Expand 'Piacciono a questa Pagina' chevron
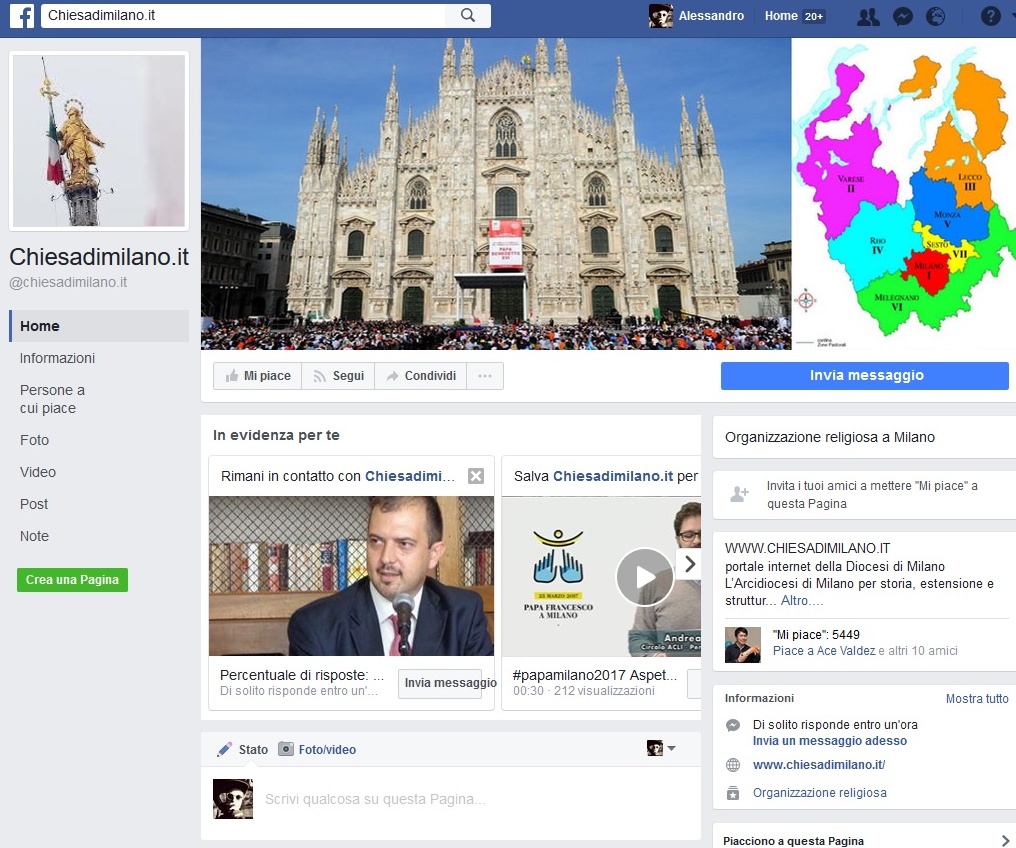Image resolution: width=1016 pixels, height=848 pixels. tap(1005, 840)
